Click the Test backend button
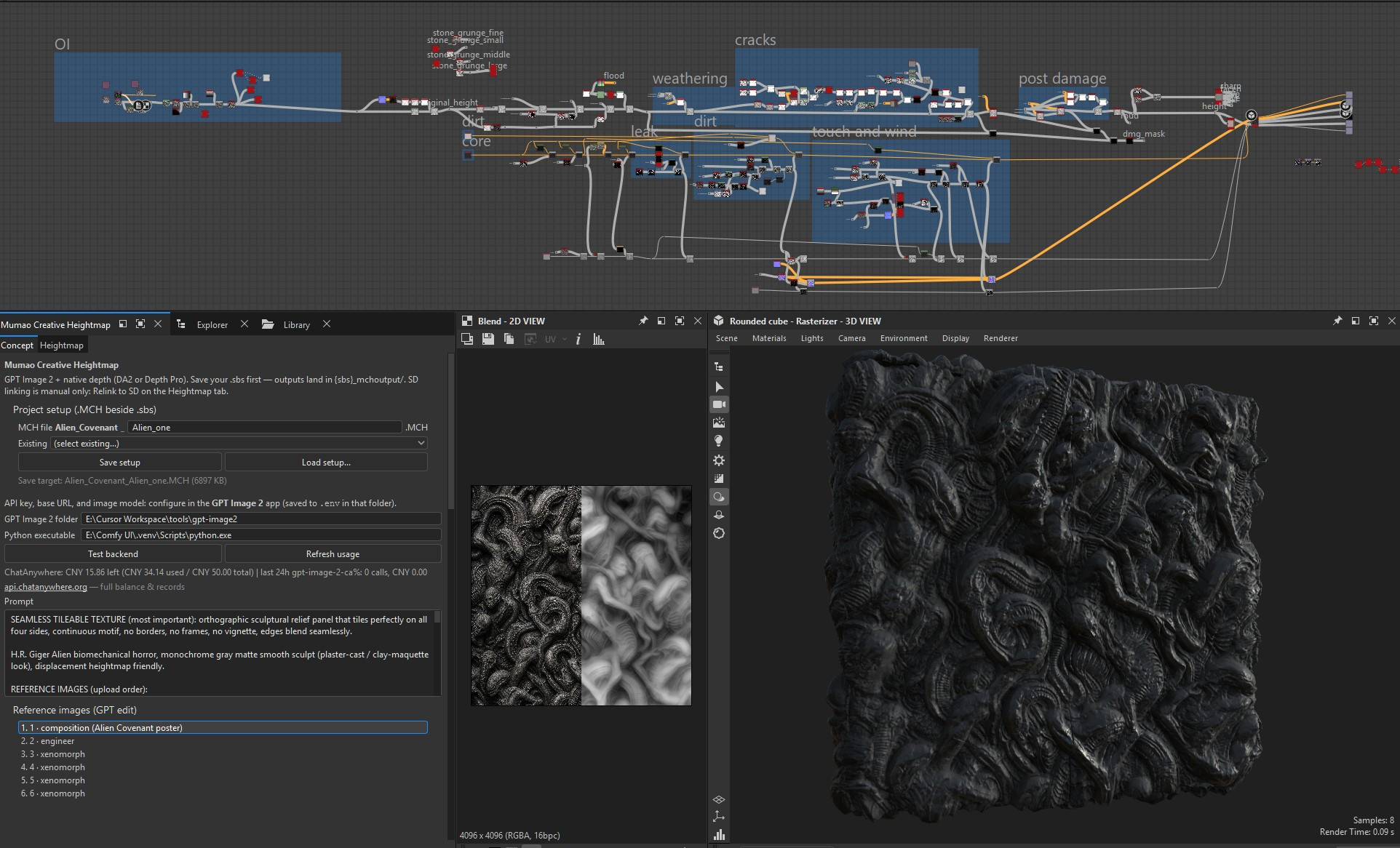This screenshot has height=848, width=1400. click(113, 554)
